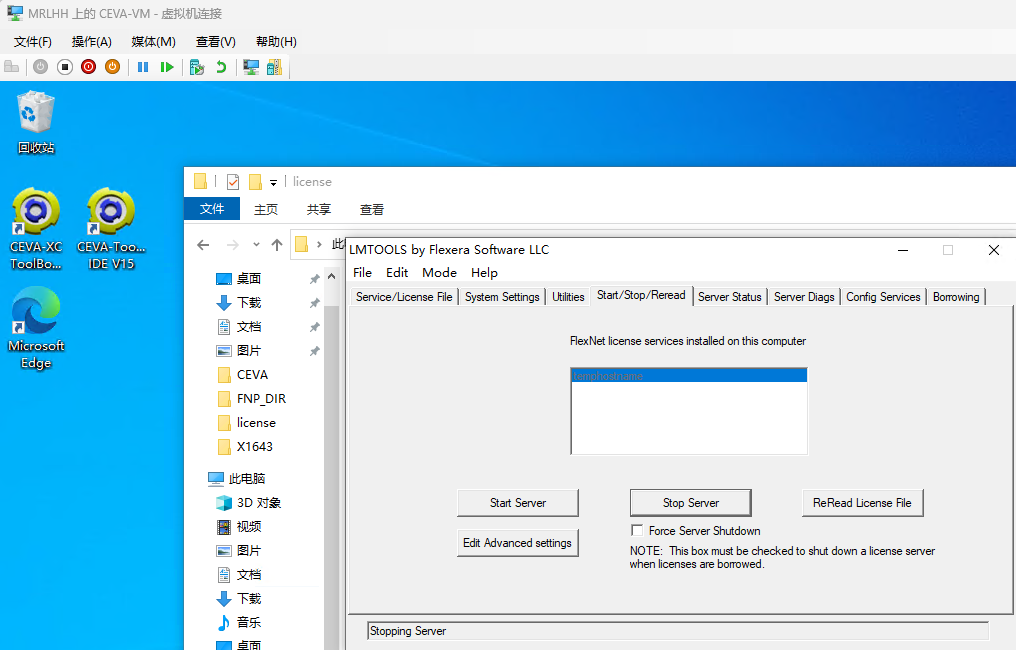Open the 媒体(M) menu
This screenshot has height=650, width=1016.
pos(154,41)
